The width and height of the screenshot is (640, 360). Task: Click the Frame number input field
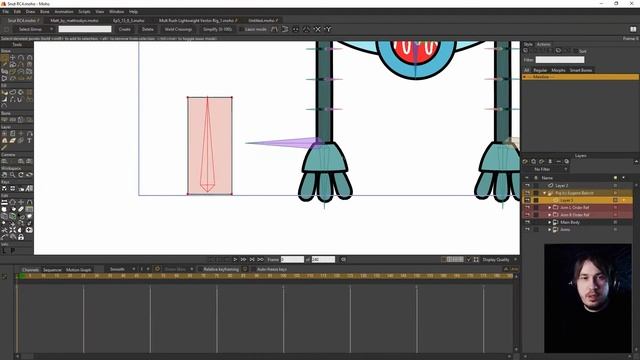pos(292,260)
